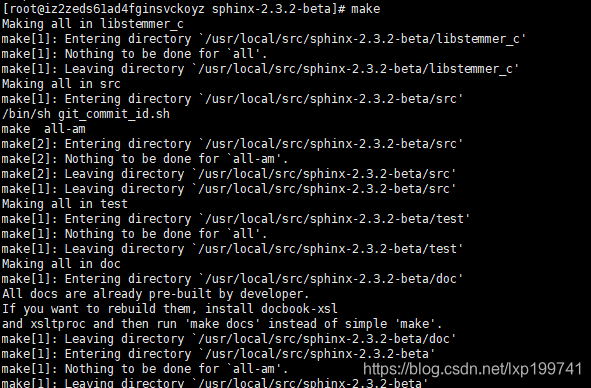Click the 'and xsltproc and then run' line

(222, 324)
